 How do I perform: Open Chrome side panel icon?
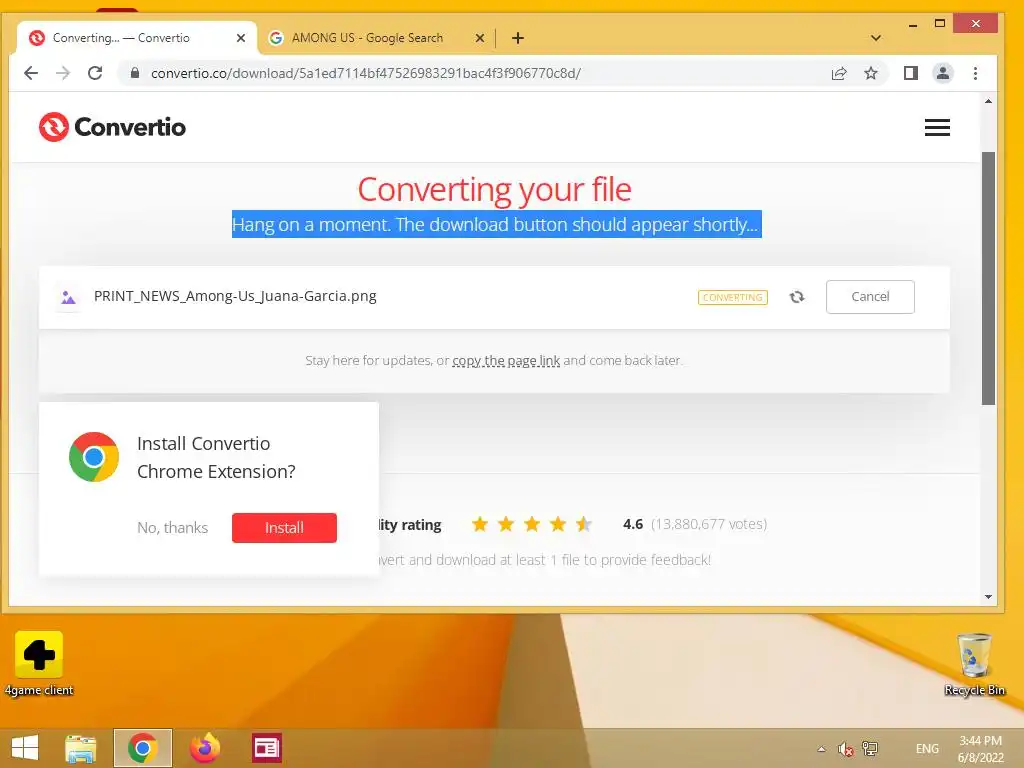pyautogui.click(x=910, y=73)
